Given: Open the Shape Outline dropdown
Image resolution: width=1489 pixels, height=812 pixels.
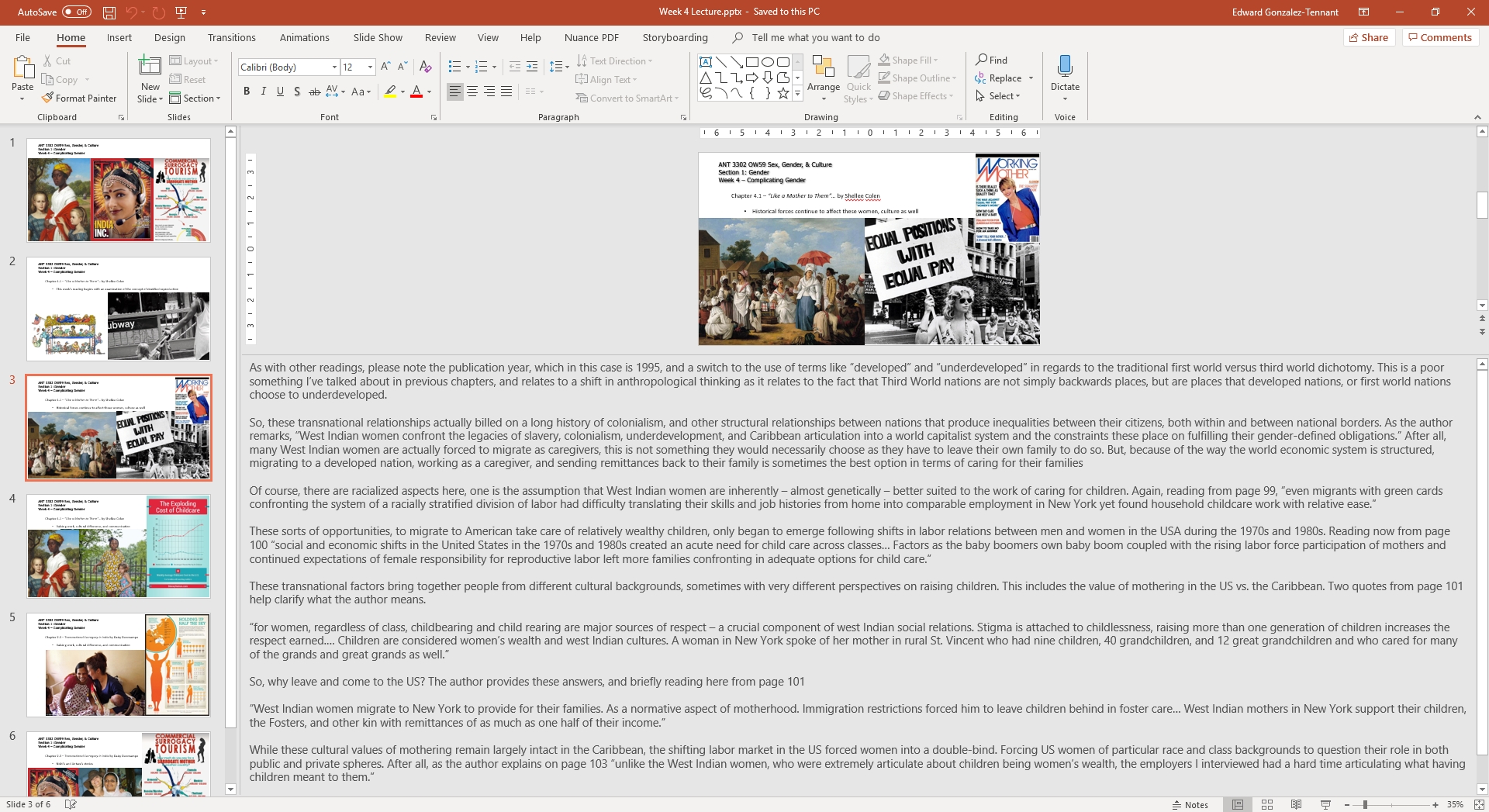Looking at the screenshot, I should pos(917,78).
